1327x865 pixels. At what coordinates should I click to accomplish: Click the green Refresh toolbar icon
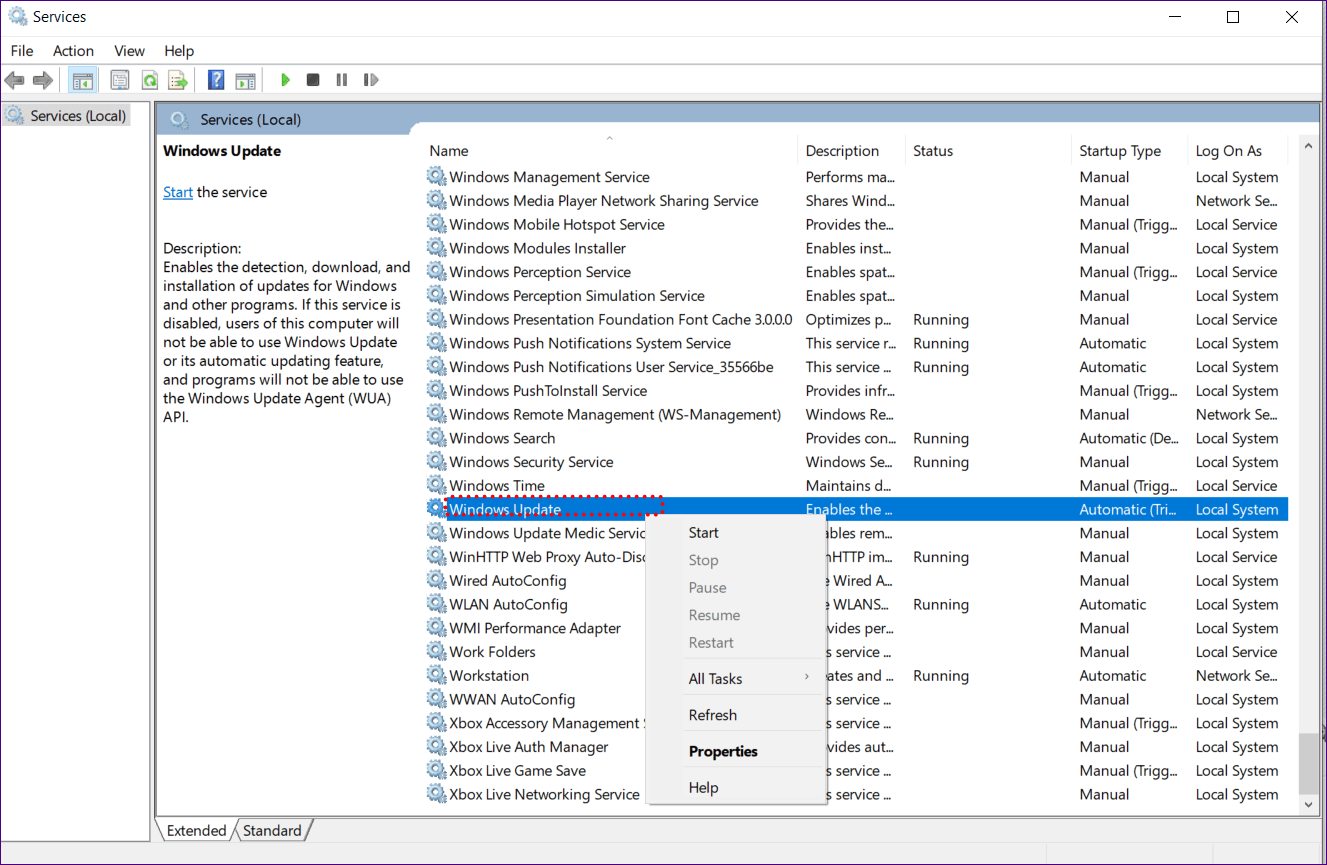tap(149, 80)
